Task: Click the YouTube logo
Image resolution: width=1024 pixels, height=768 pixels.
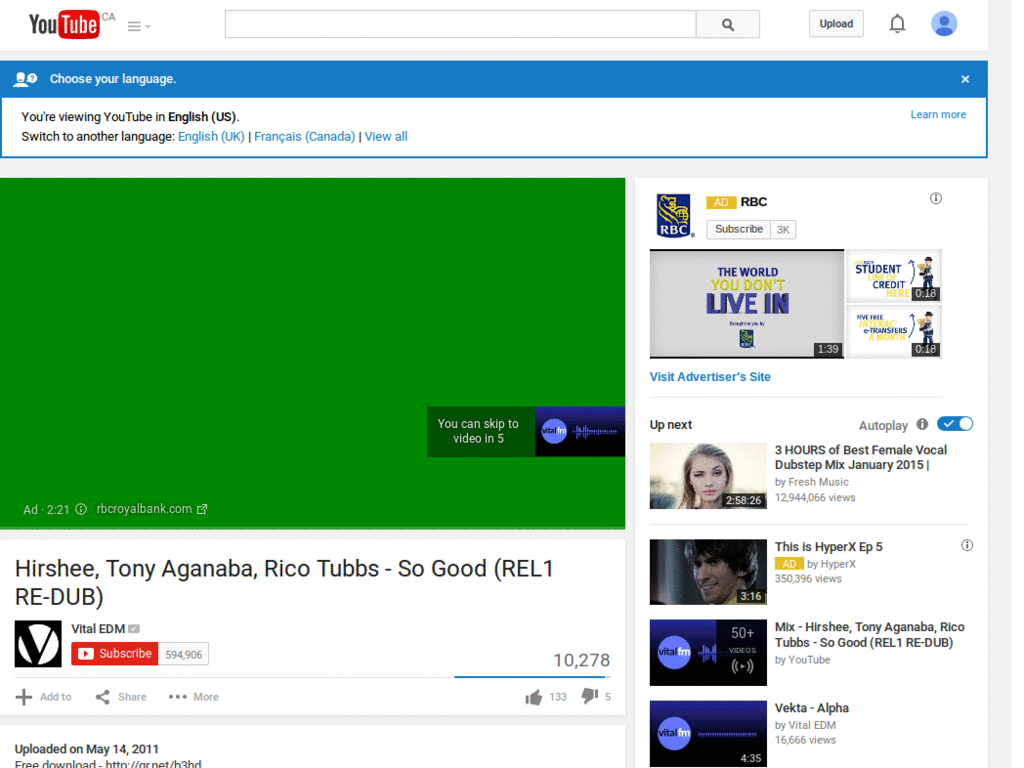Action: coord(64,25)
